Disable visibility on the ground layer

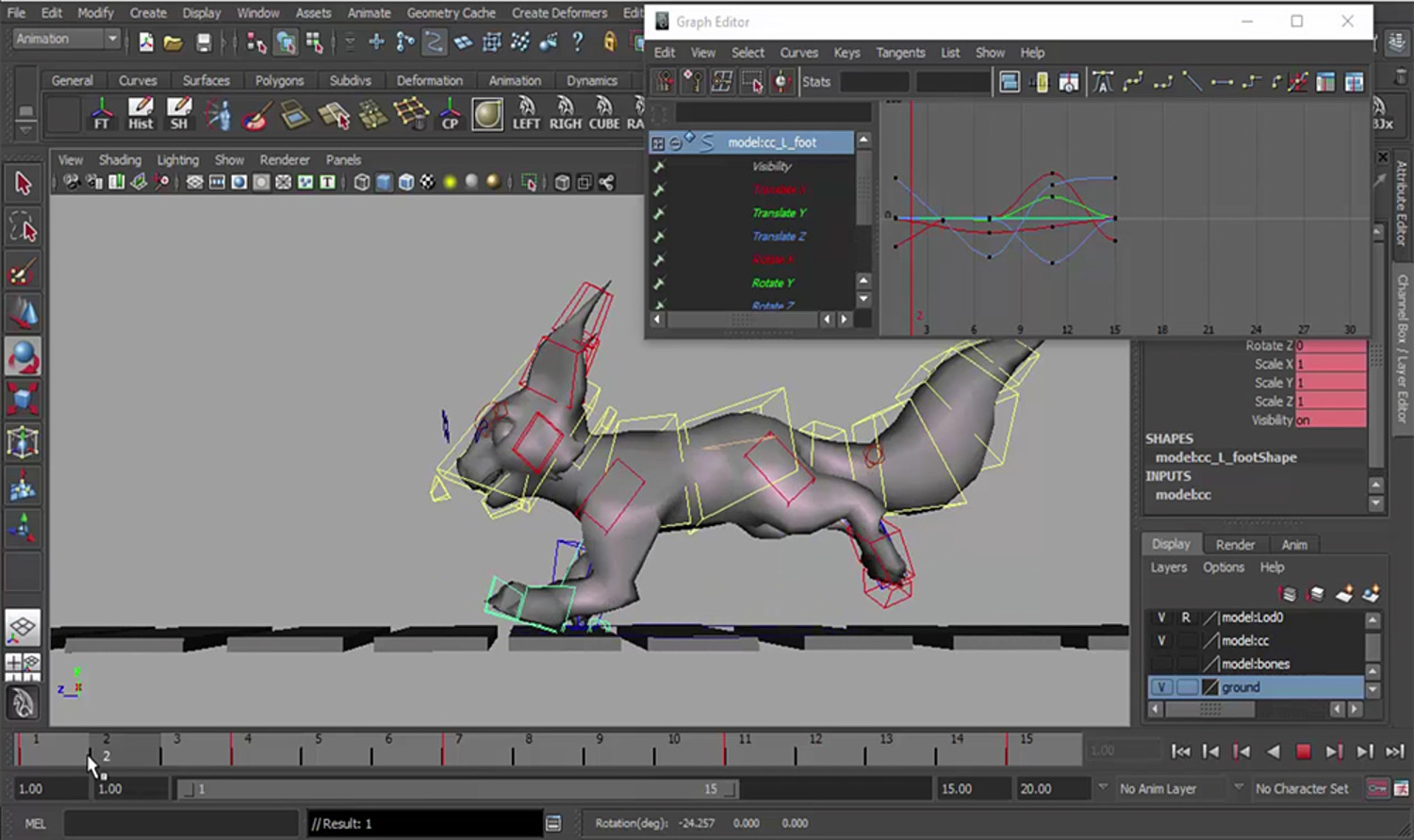point(1161,686)
